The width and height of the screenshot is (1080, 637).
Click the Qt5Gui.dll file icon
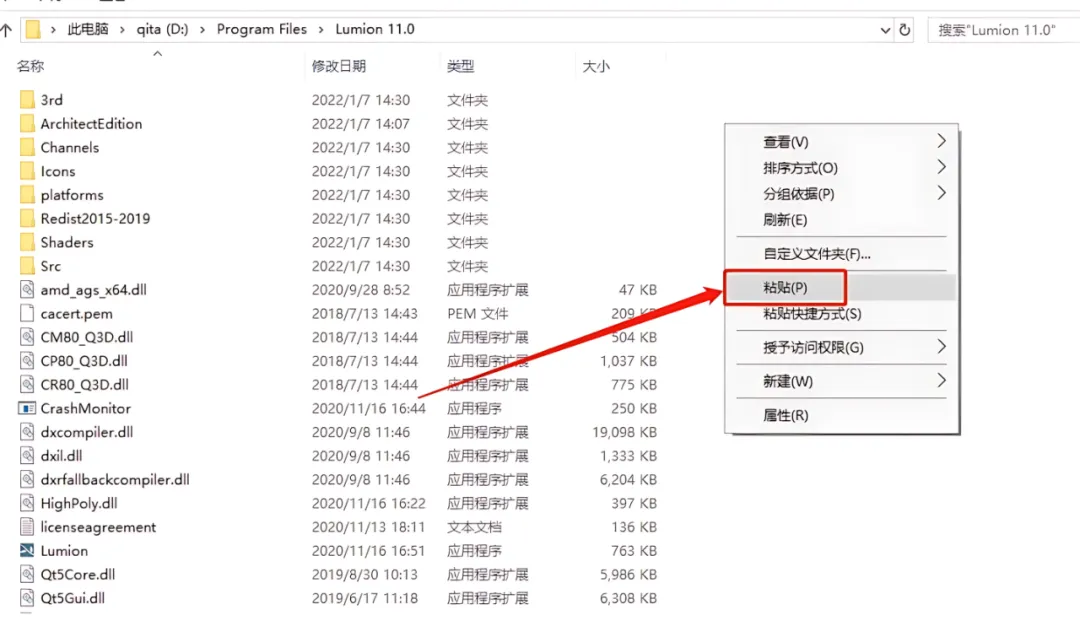pyautogui.click(x=27, y=598)
